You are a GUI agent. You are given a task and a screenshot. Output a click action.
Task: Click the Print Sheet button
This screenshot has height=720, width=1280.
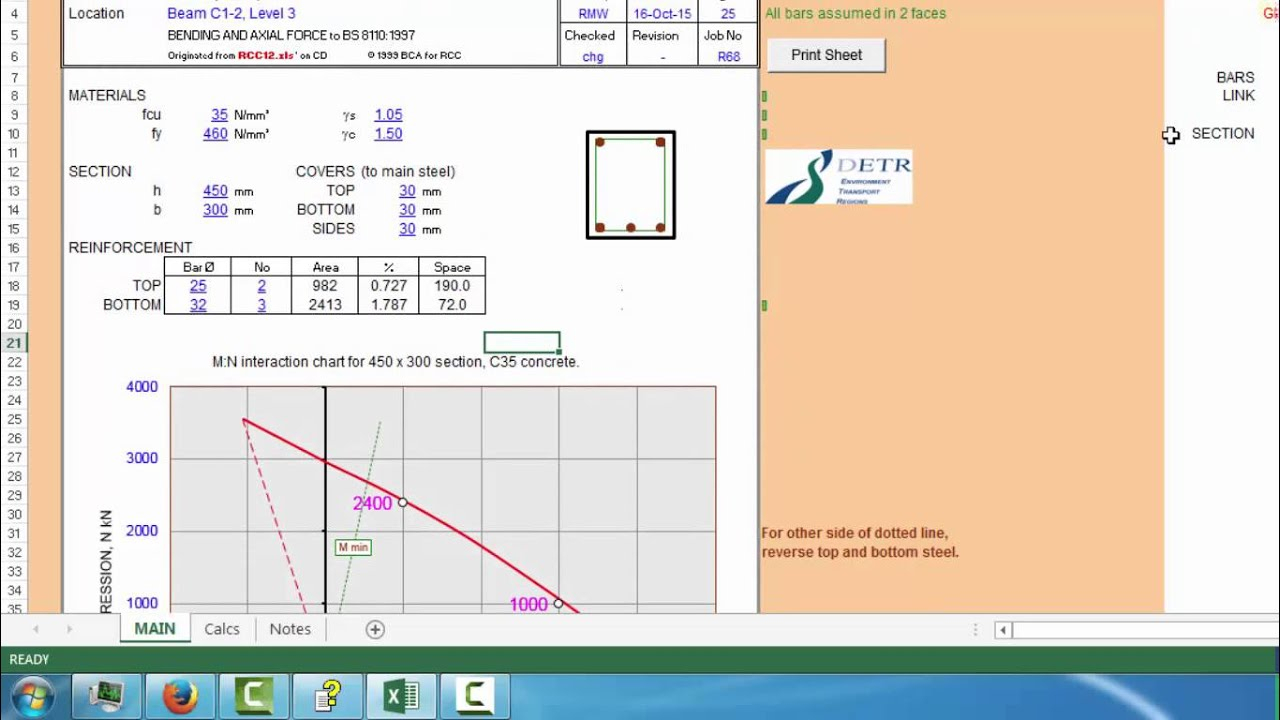(826, 55)
